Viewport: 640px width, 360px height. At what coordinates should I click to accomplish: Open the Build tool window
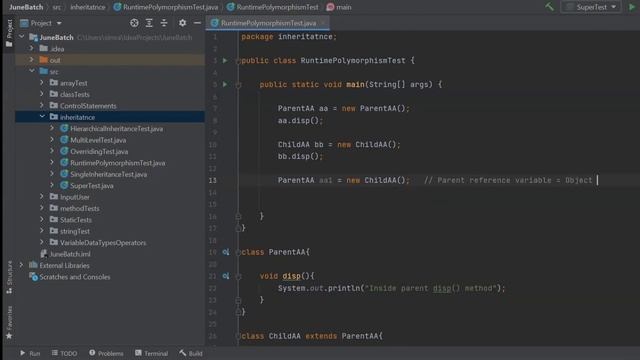coord(191,353)
